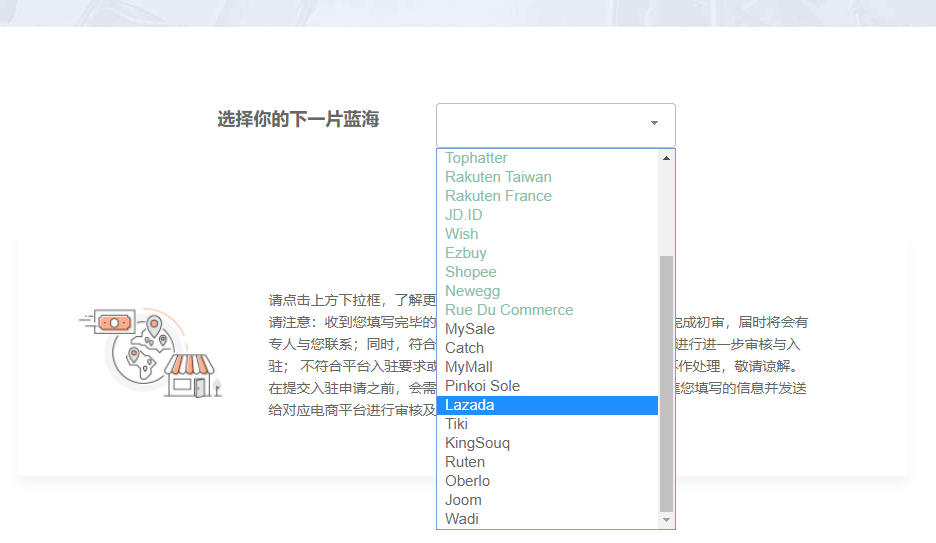Select the Wish option
Viewport: 936px width, 543px height.
[x=547, y=234]
